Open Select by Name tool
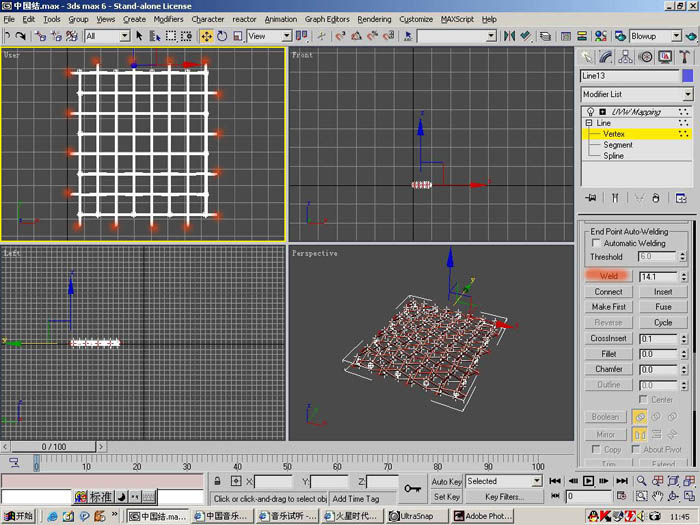 pyautogui.click(x=155, y=36)
